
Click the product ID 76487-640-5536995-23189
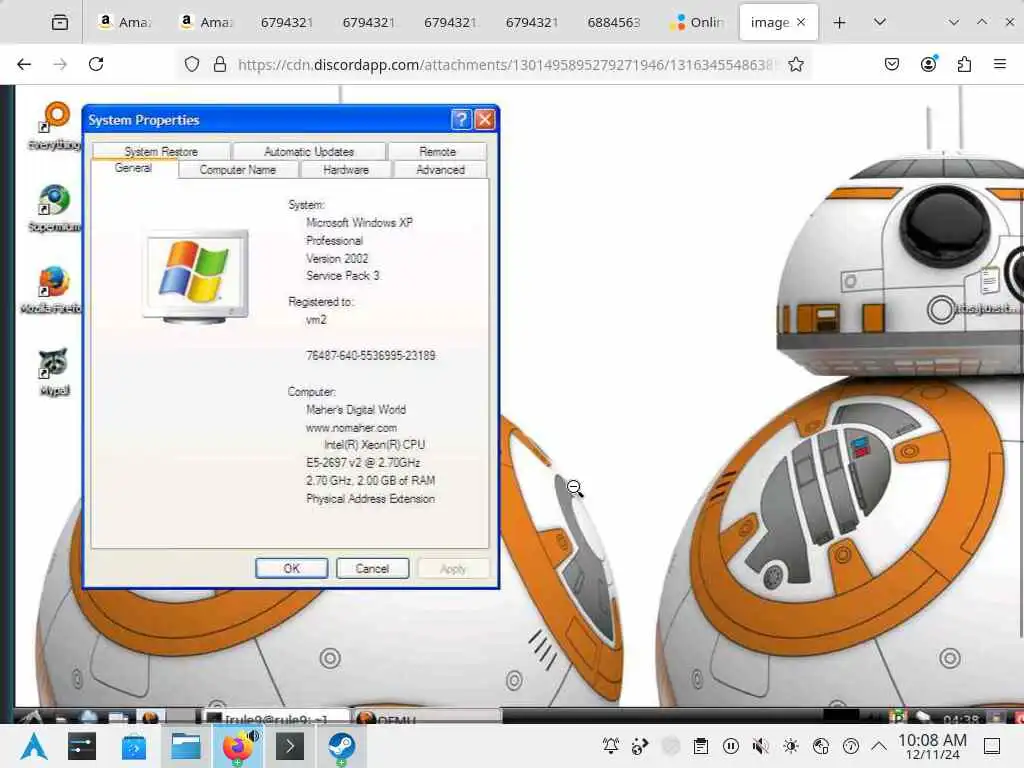tap(371, 355)
